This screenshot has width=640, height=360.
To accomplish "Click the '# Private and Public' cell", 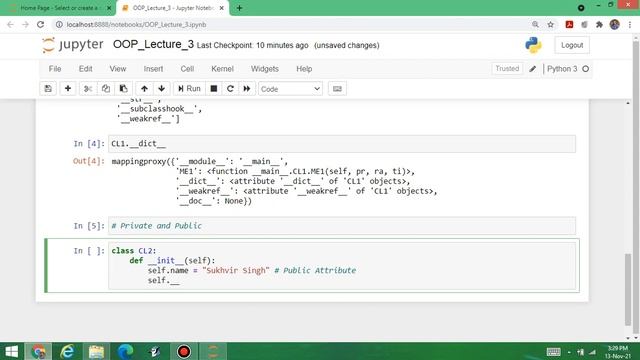I will [342, 226].
